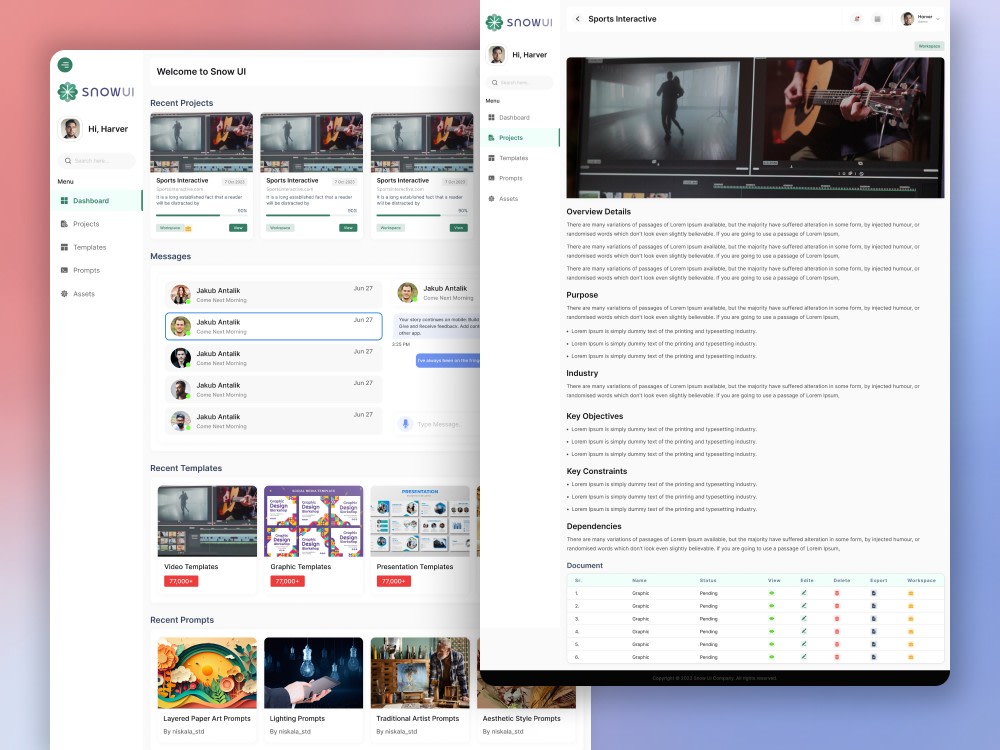The image size is (1000, 750).
Task: Select Dashboard in the dashboard window menu
Action: click(x=96, y=200)
